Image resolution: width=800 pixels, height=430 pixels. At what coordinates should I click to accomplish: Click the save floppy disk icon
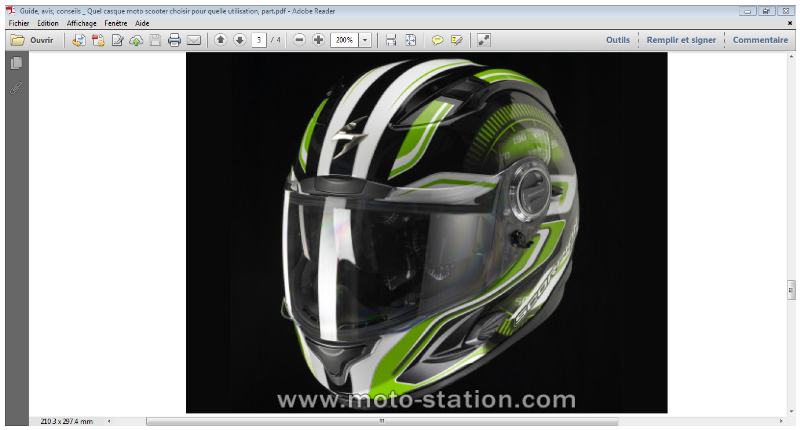(155, 40)
